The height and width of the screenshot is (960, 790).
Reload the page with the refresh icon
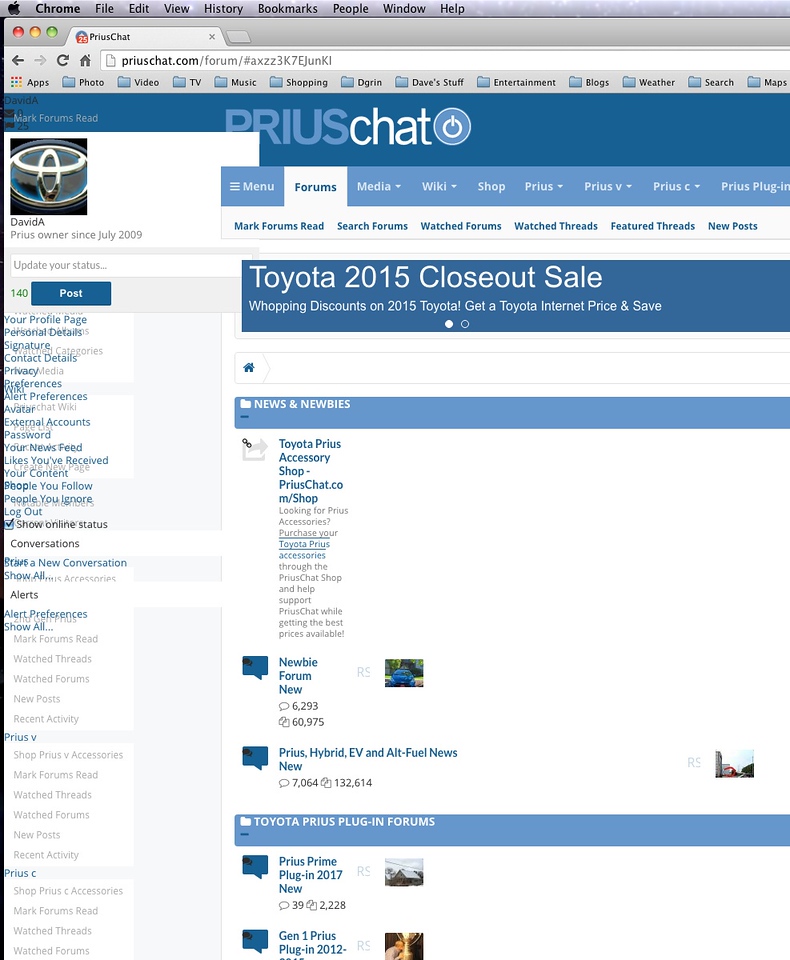[62, 60]
